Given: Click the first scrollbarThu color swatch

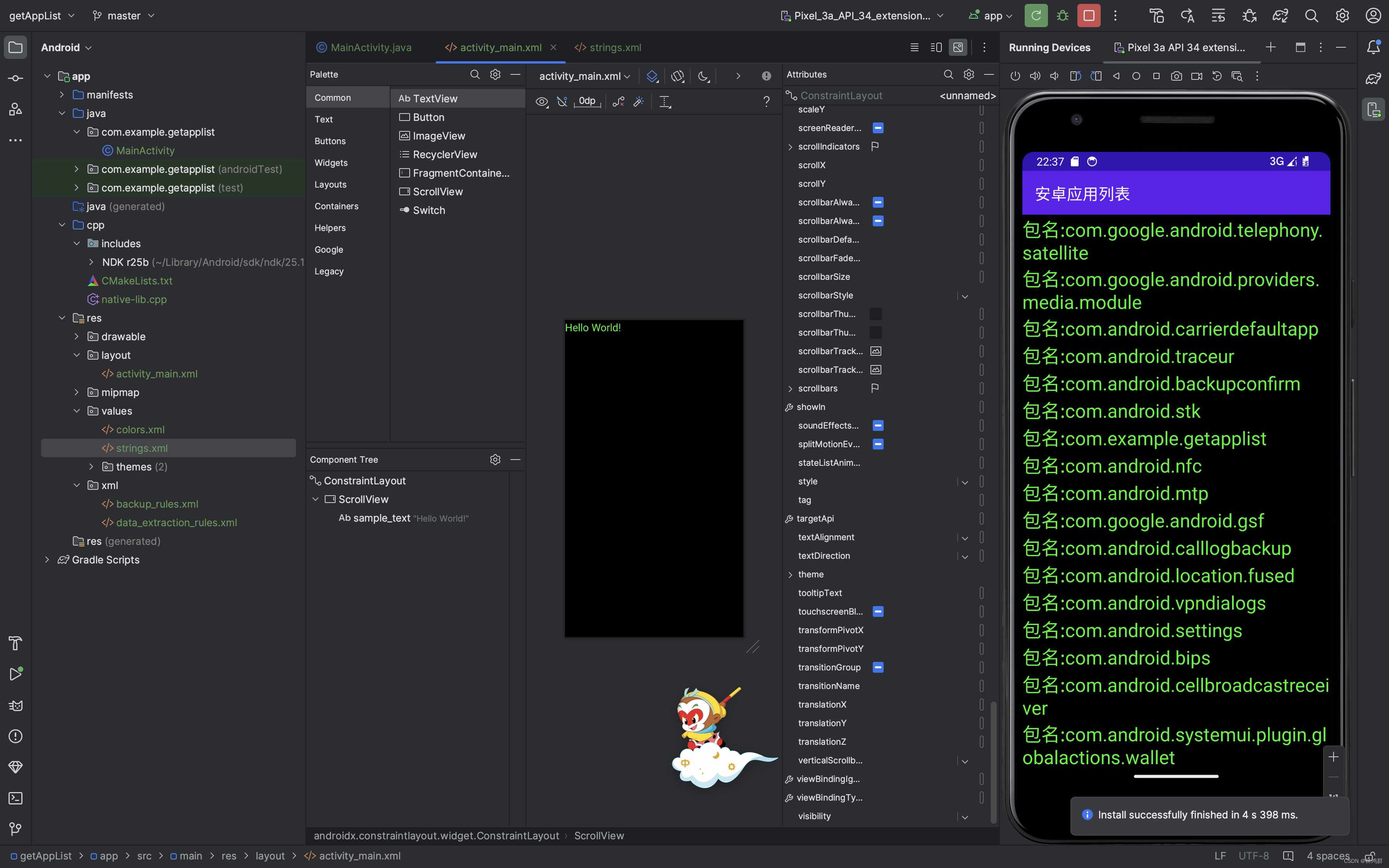Looking at the screenshot, I should pyautogui.click(x=875, y=314).
